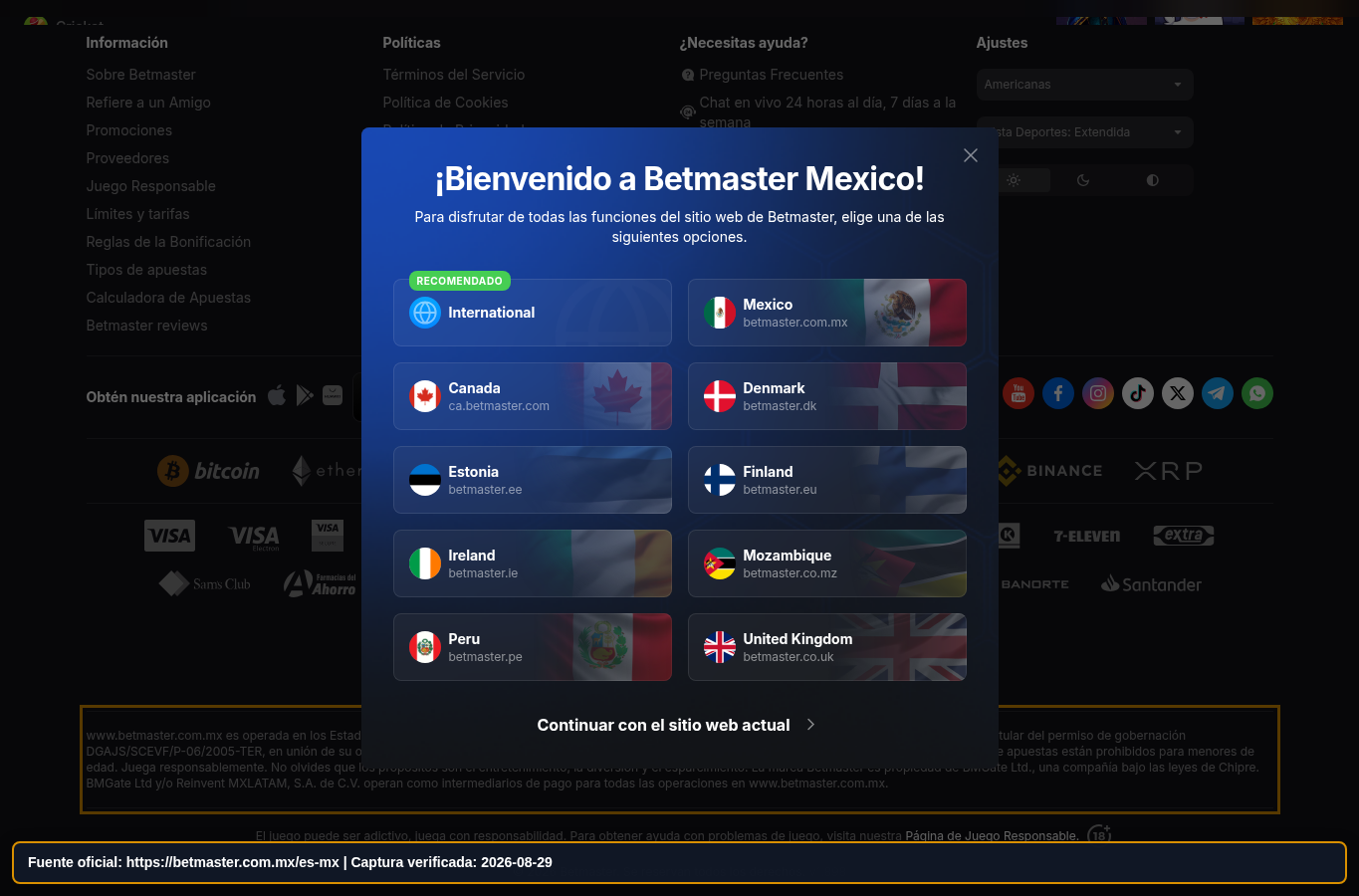Viewport: 1359px width, 896px height.
Task: Click the live chat headset icon
Action: click(687, 112)
